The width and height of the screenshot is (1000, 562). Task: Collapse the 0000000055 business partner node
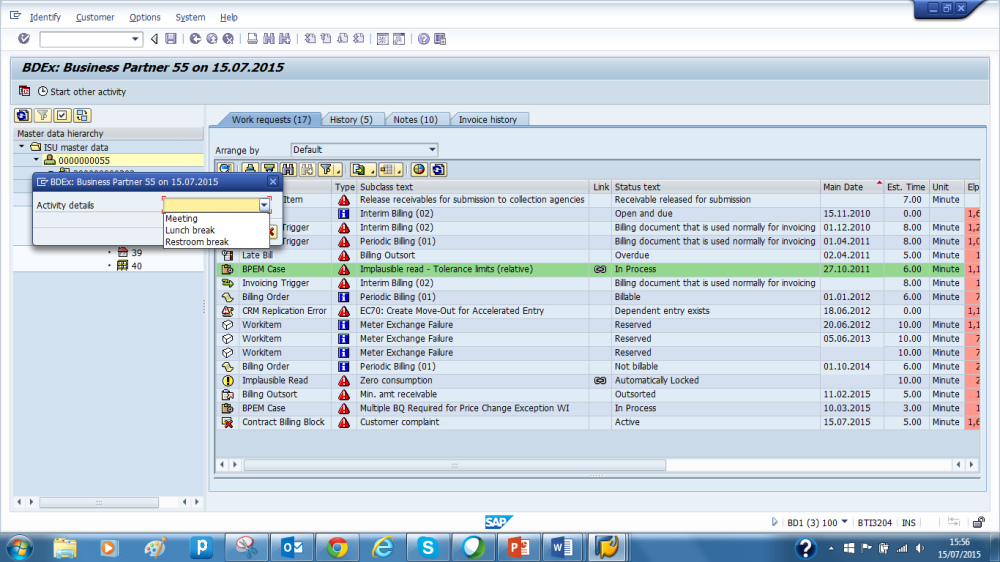tap(36, 160)
